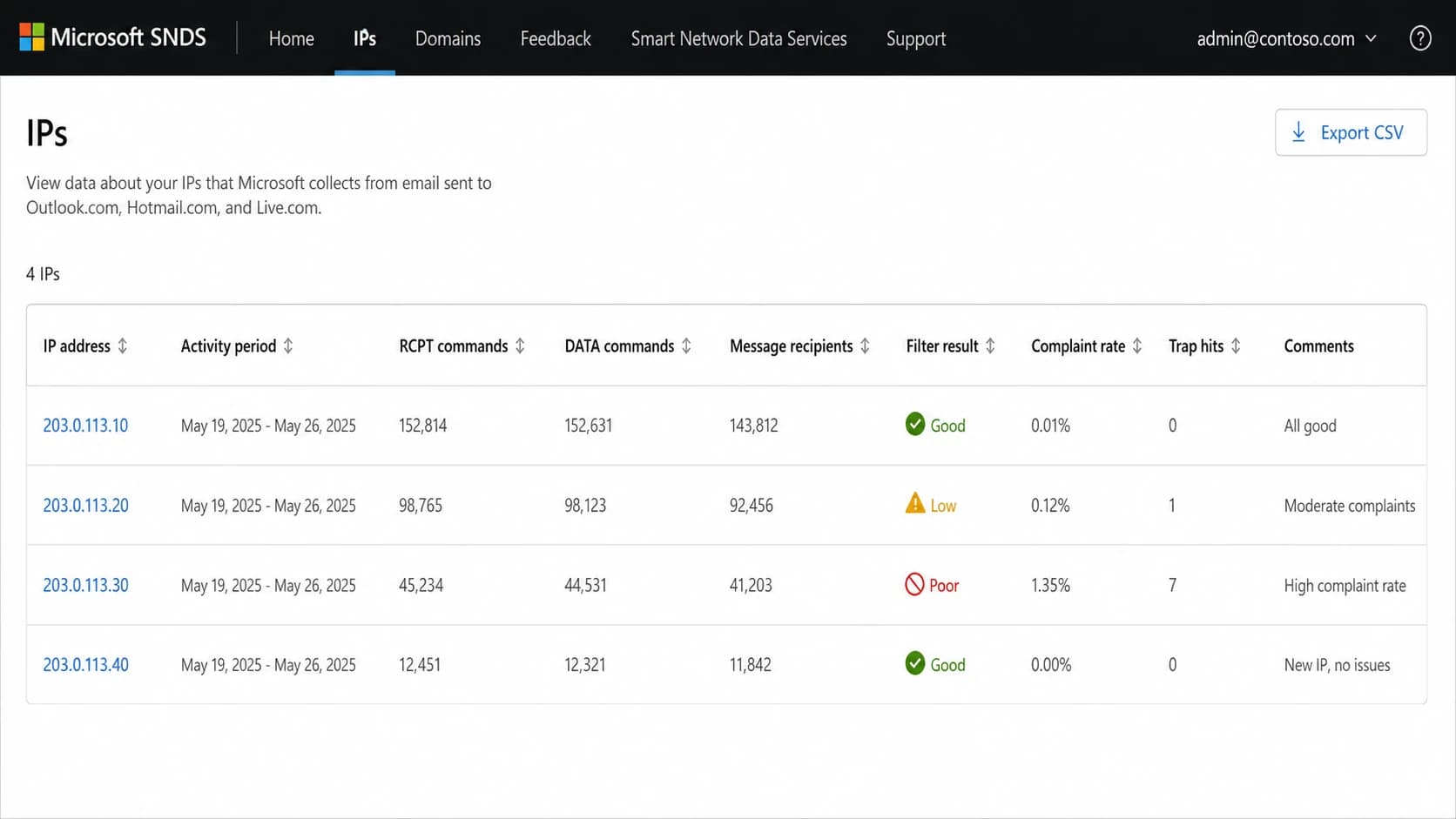Click the Activity period column header
1456x819 pixels.
[x=228, y=346]
